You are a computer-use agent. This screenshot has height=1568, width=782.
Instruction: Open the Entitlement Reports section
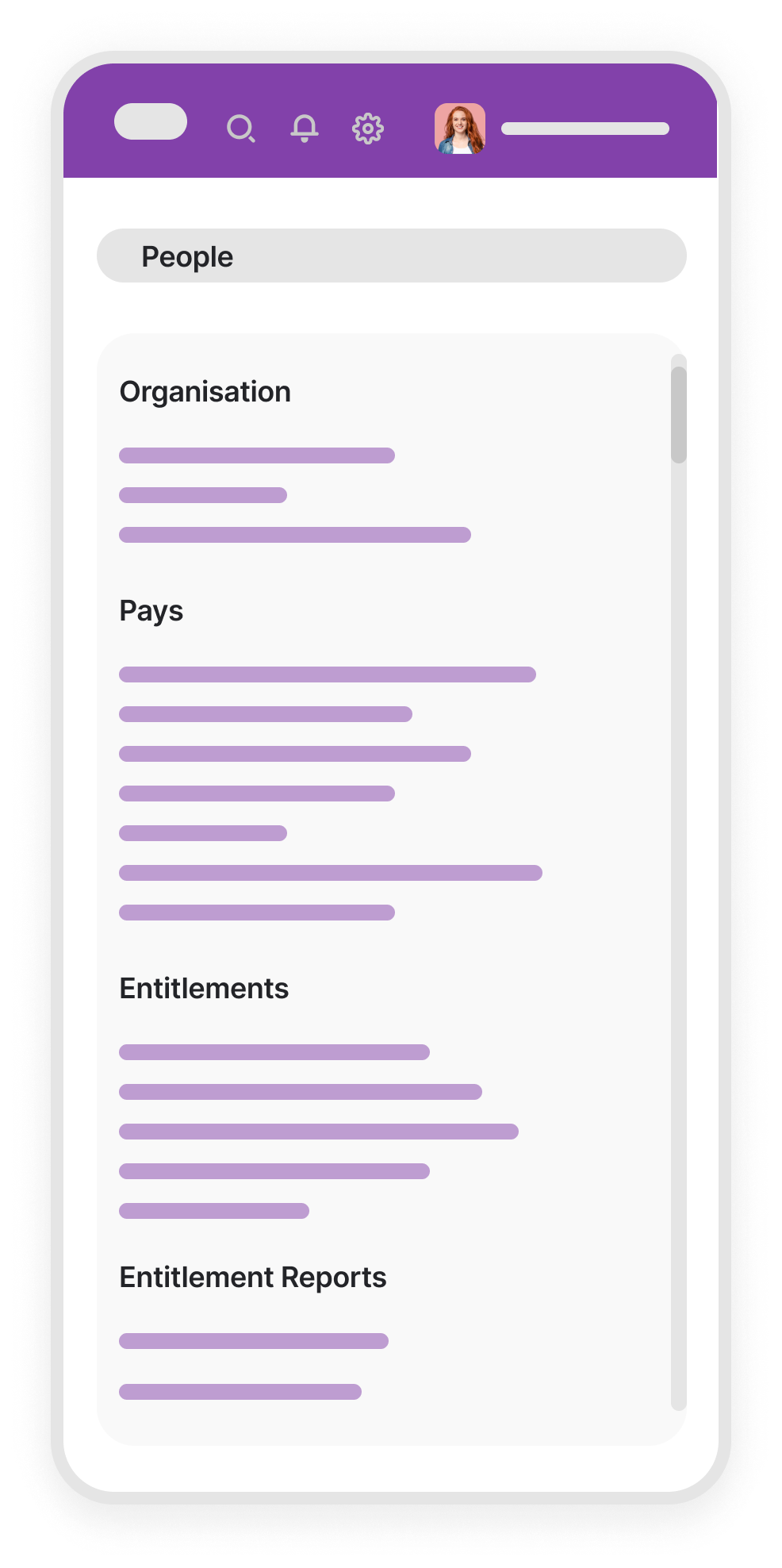click(x=252, y=1277)
